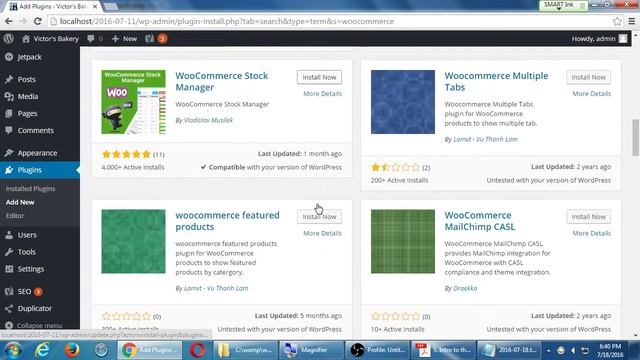Viewport: 640px width, 360px height.
Task: Click the plaid MailChimp CASL thumbnail
Action: (x=403, y=242)
